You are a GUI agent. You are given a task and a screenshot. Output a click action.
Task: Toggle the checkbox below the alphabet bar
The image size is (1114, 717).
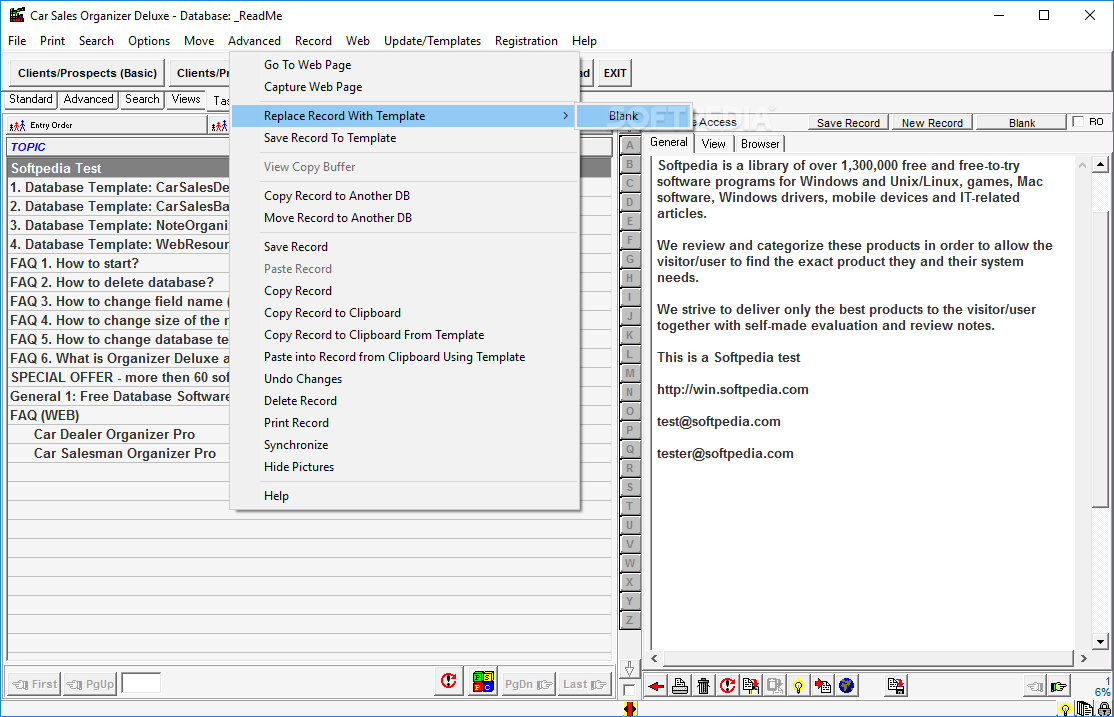pyautogui.click(x=629, y=690)
